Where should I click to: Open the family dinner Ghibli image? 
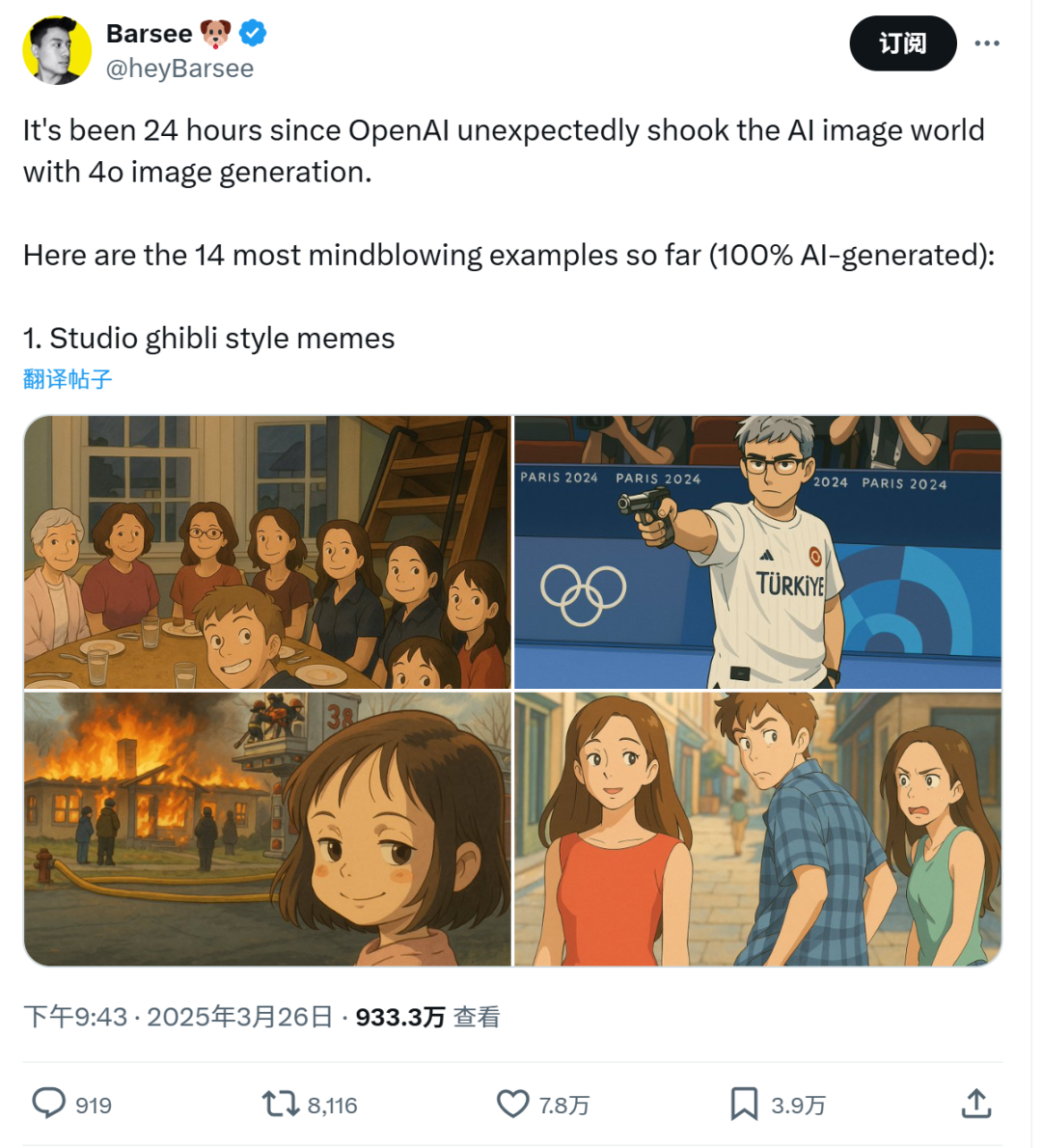(x=267, y=552)
